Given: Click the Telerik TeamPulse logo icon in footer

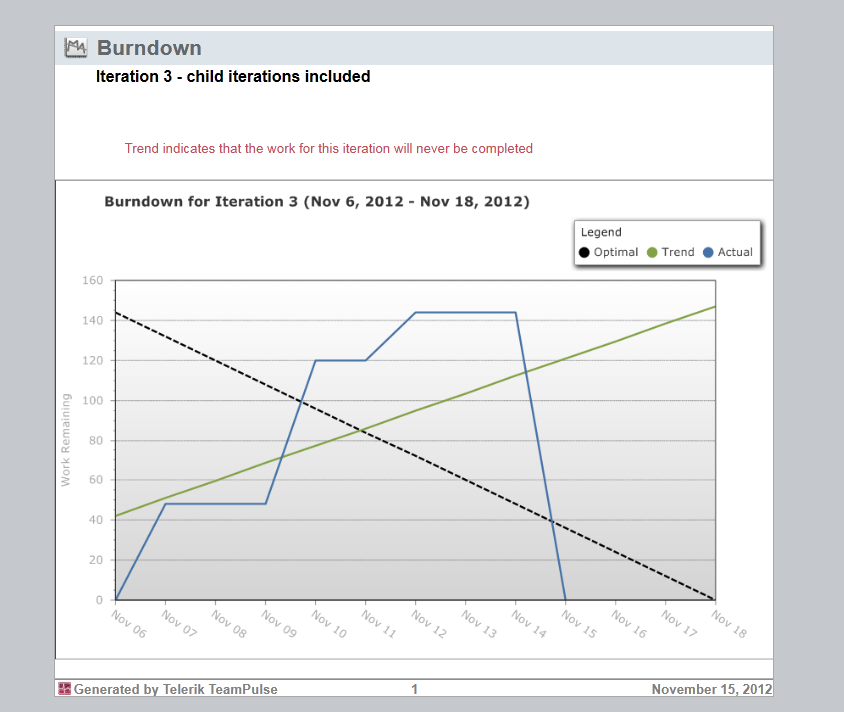Looking at the screenshot, I should tap(65, 689).
